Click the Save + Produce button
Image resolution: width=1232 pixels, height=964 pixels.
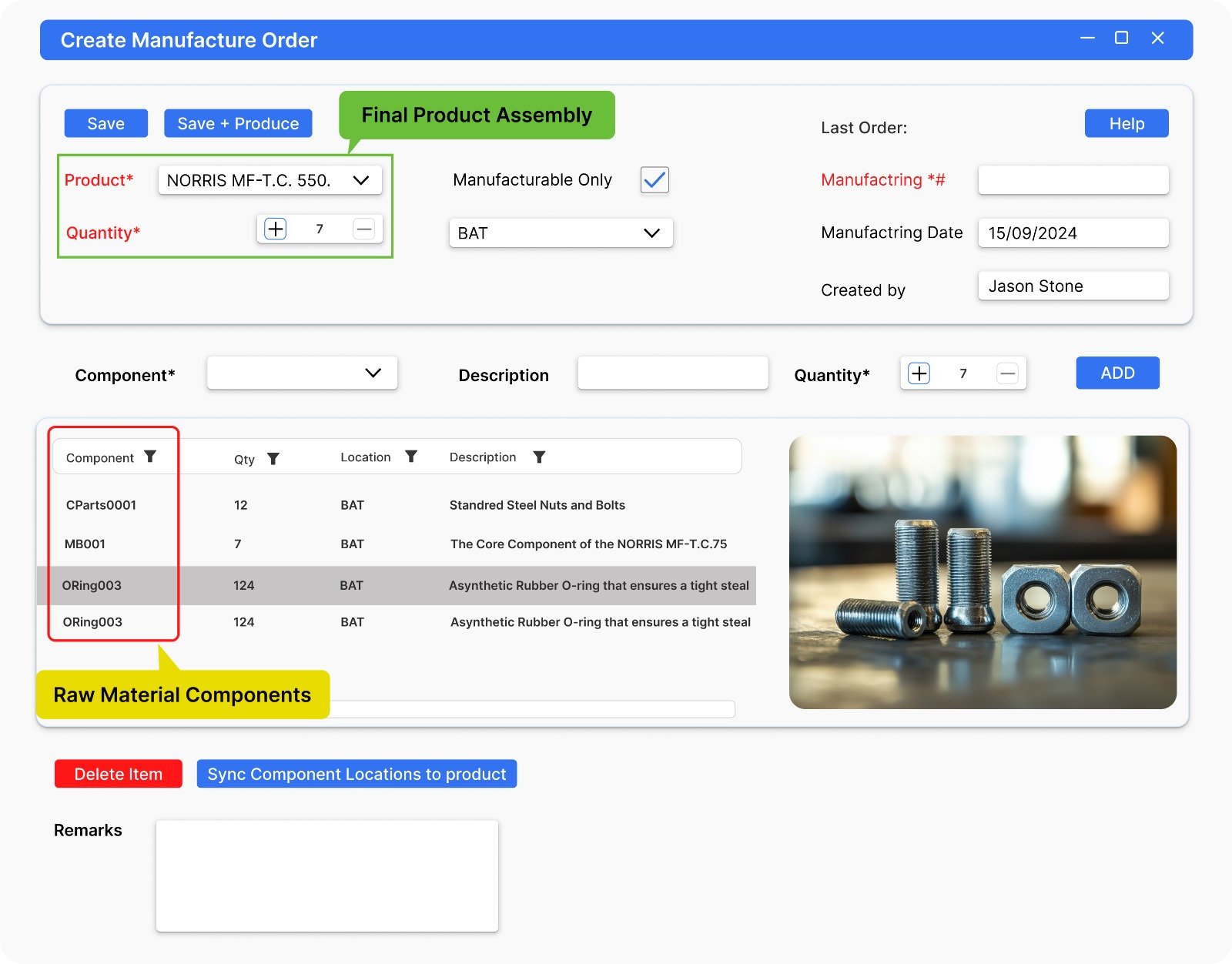(x=238, y=124)
